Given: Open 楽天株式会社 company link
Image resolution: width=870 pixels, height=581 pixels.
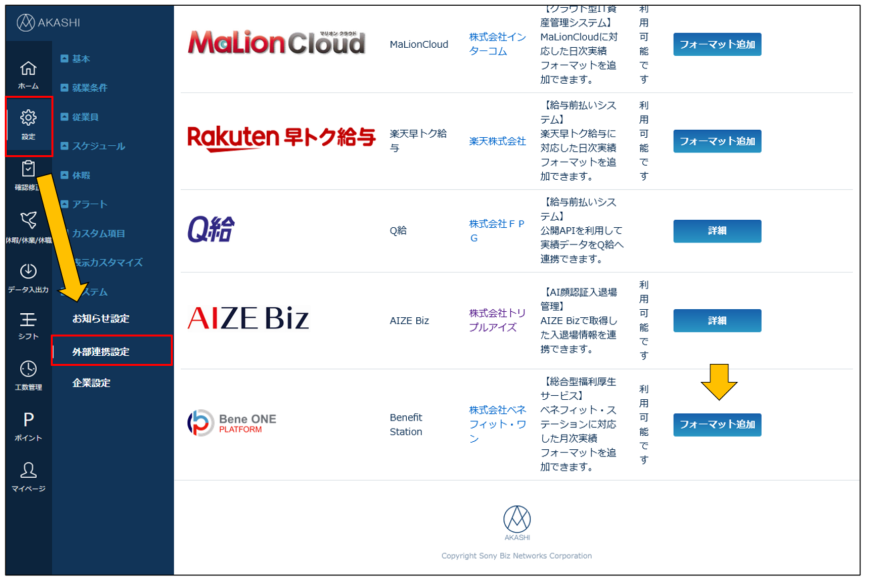Looking at the screenshot, I should [497, 142].
